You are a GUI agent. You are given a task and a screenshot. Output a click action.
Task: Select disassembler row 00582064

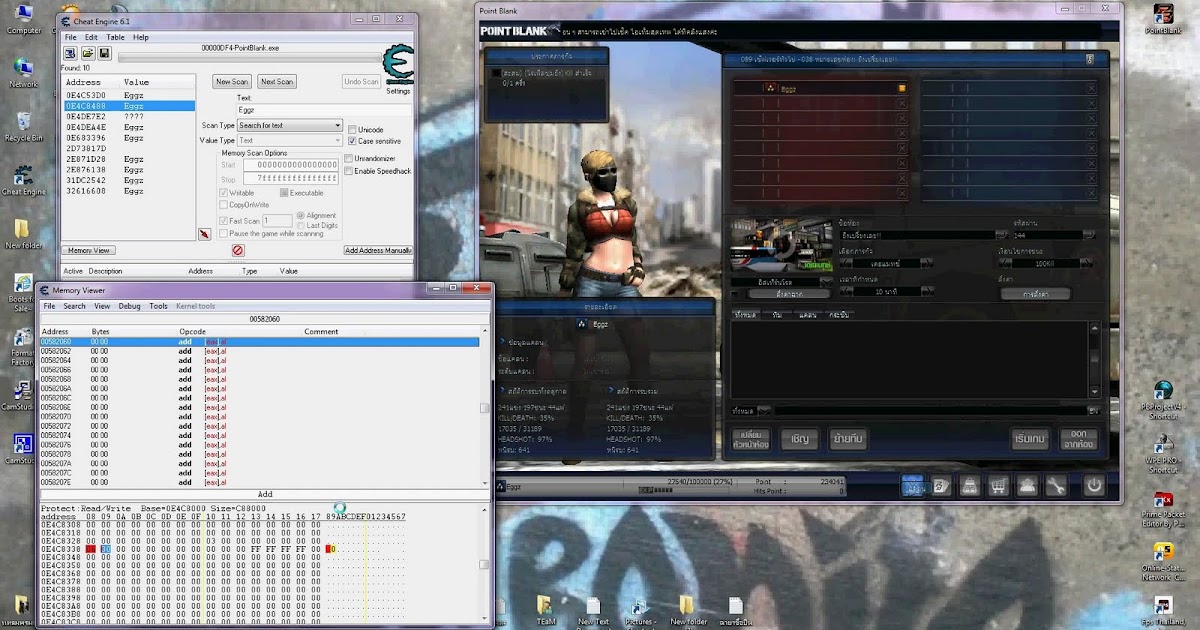click(260, 360)
